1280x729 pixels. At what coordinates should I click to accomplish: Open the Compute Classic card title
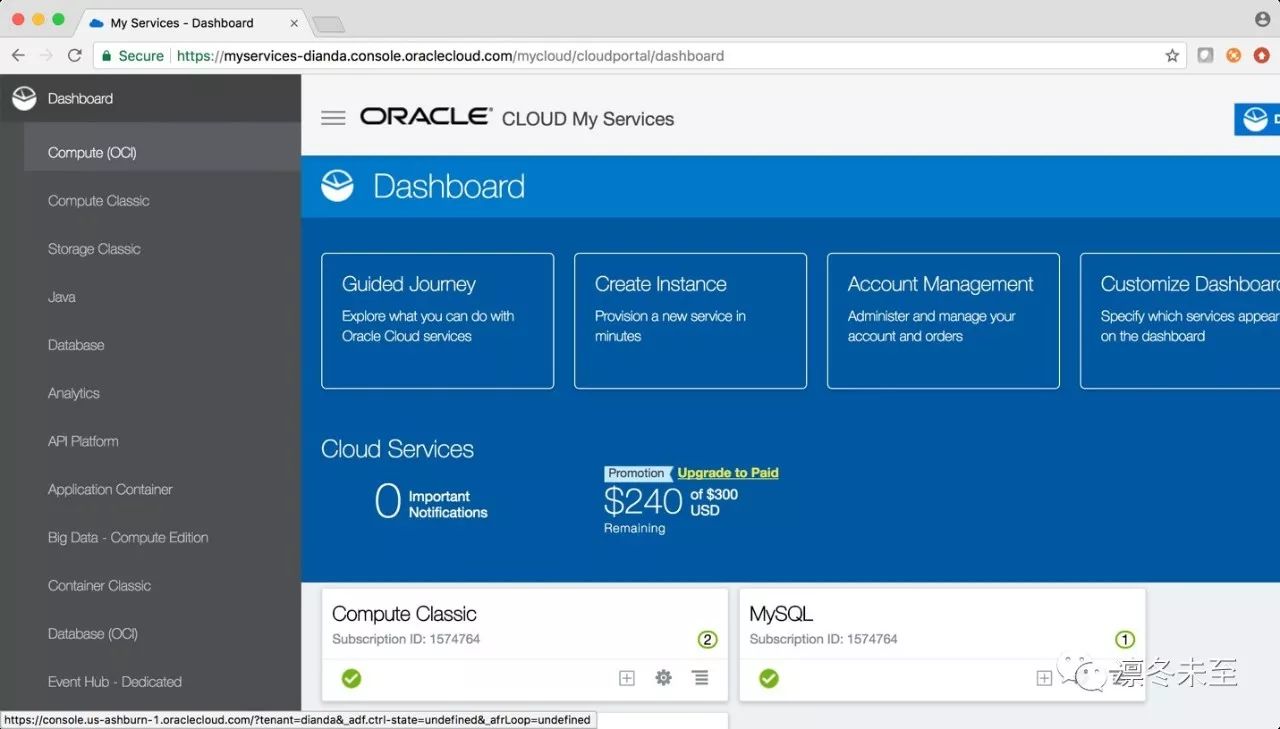(x=404, y=614)
